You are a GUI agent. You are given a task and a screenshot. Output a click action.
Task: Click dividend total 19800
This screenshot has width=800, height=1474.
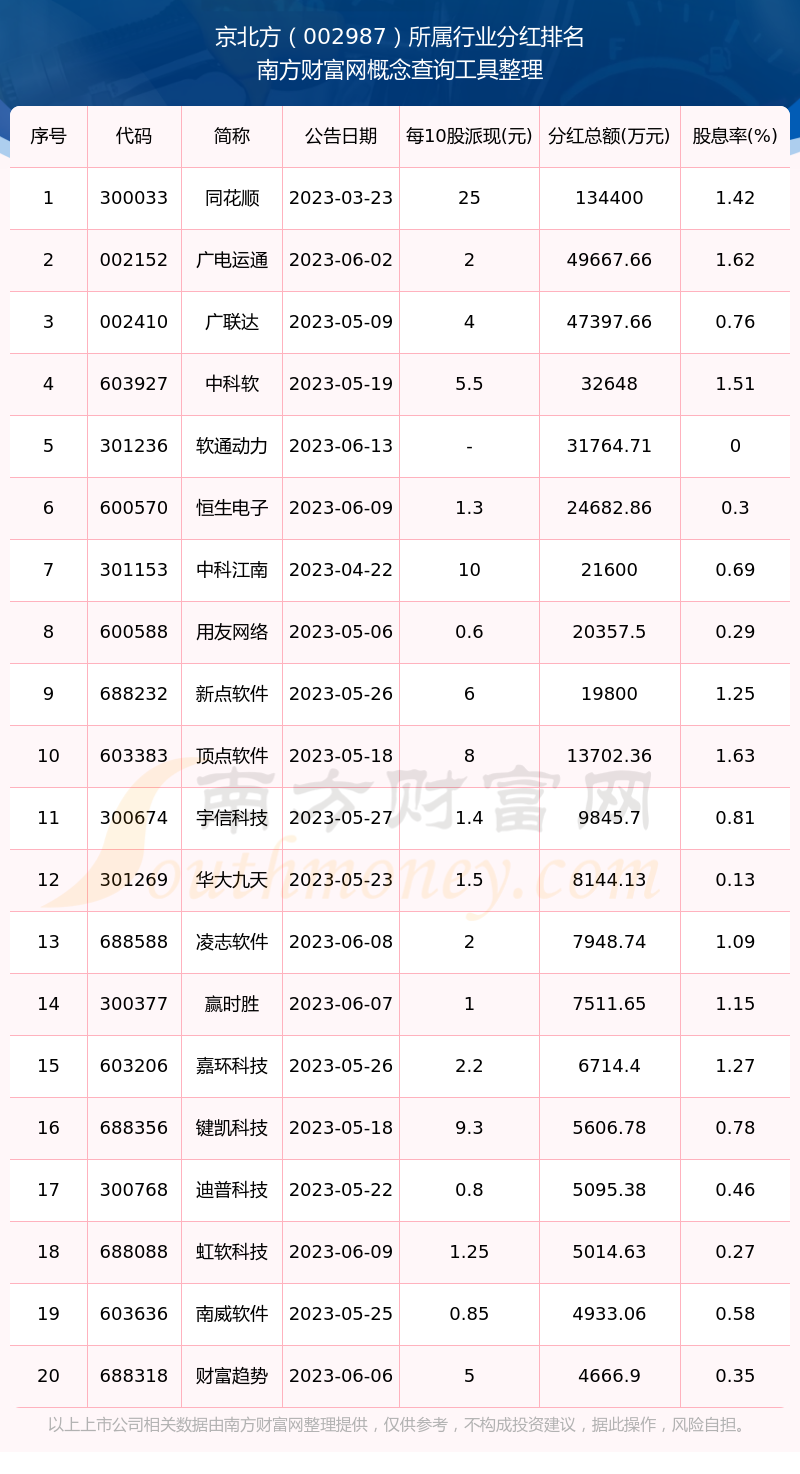click(x=609, y=694)
